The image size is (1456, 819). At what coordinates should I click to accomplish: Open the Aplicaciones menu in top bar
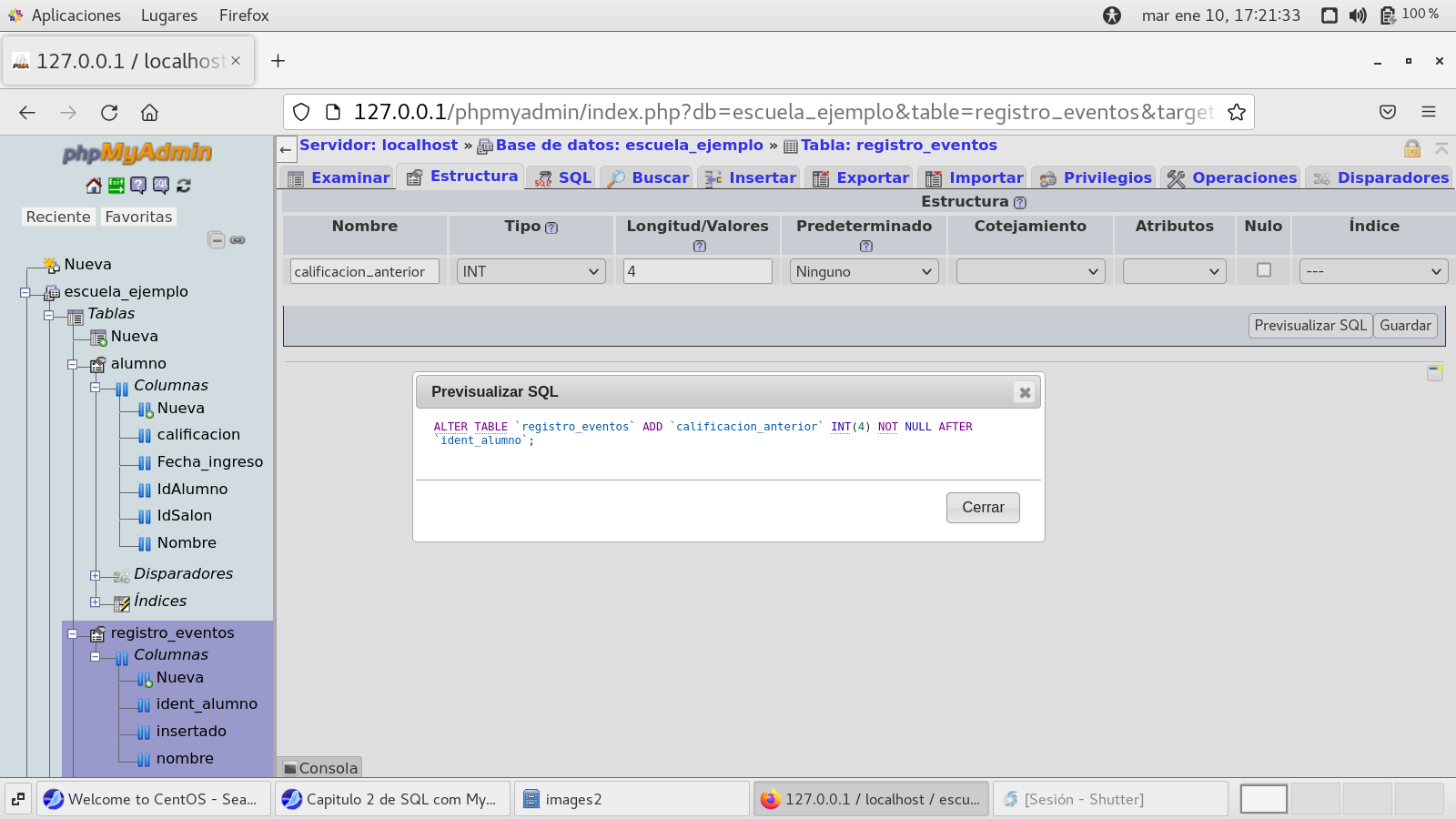click(x=76, y=15)
